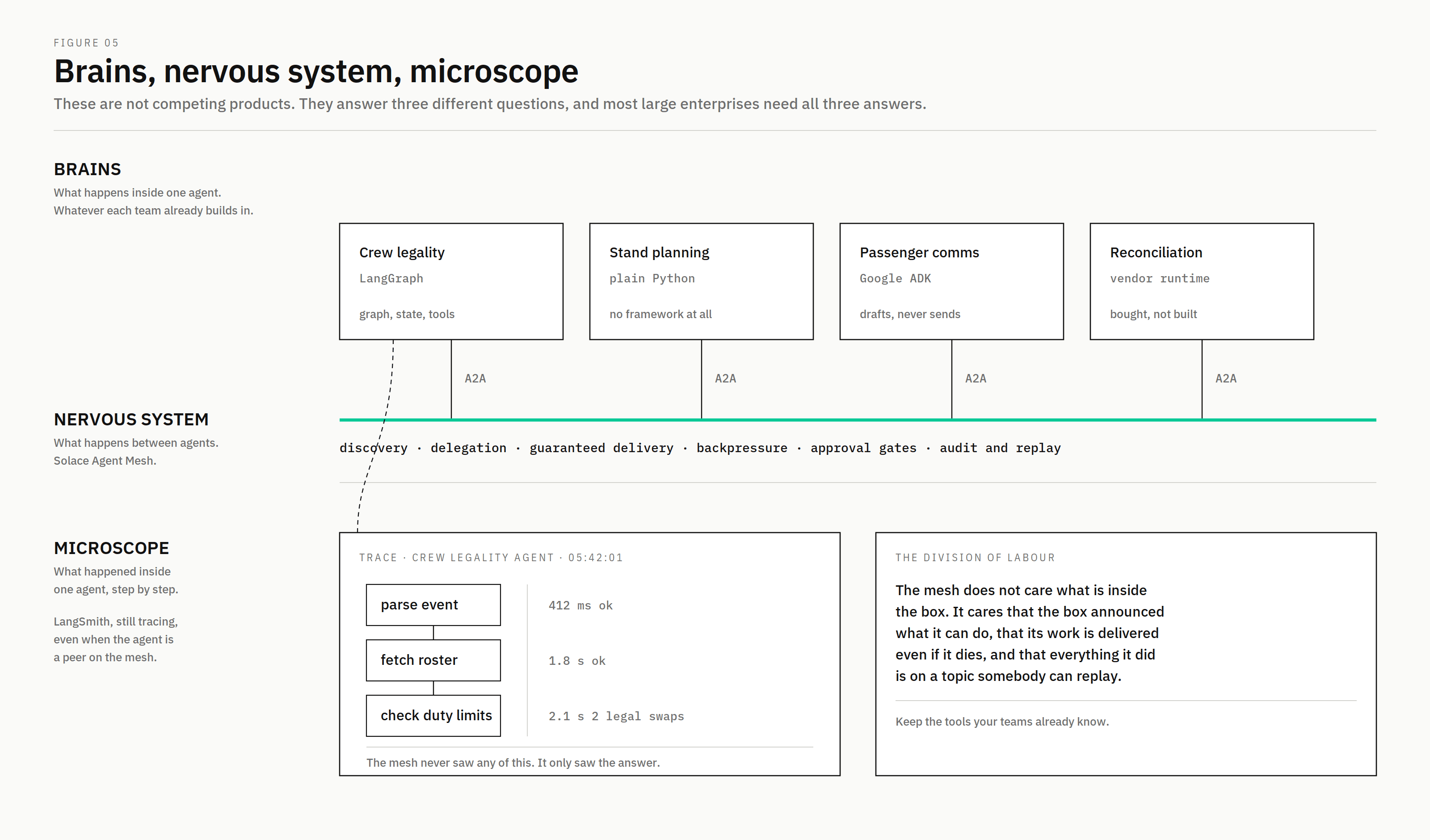Viewport: 1430px width, 840px height.
Task: Click the 'LangGraph' framework label
Action: [x=391, y=279]
